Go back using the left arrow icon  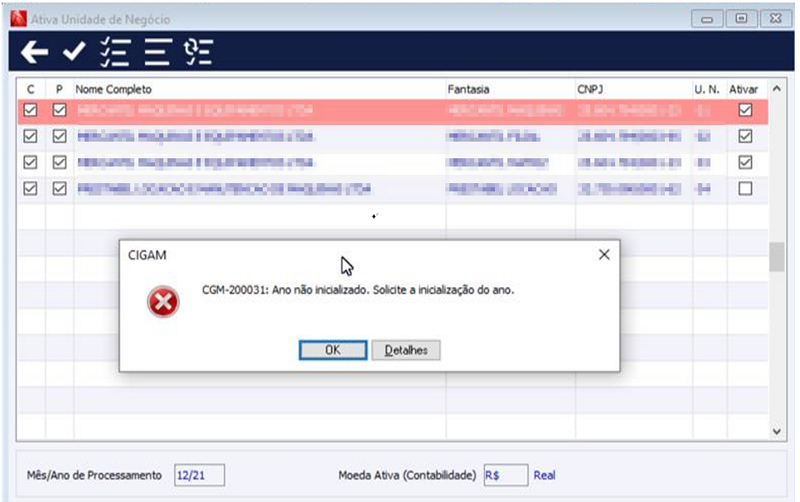tap(35, 52)
